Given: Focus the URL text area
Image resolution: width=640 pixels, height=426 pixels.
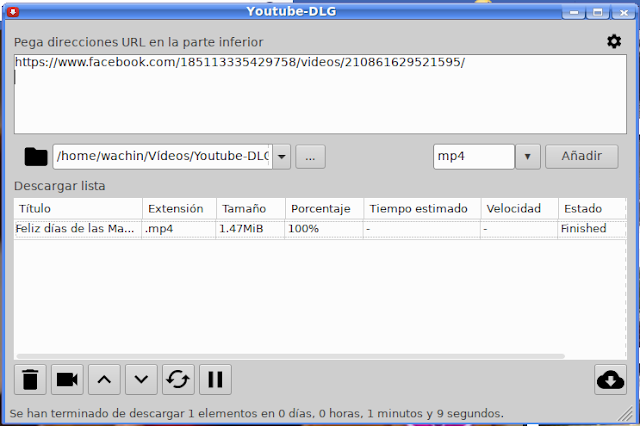Looking at the screenshot, I should coord(320,94).
